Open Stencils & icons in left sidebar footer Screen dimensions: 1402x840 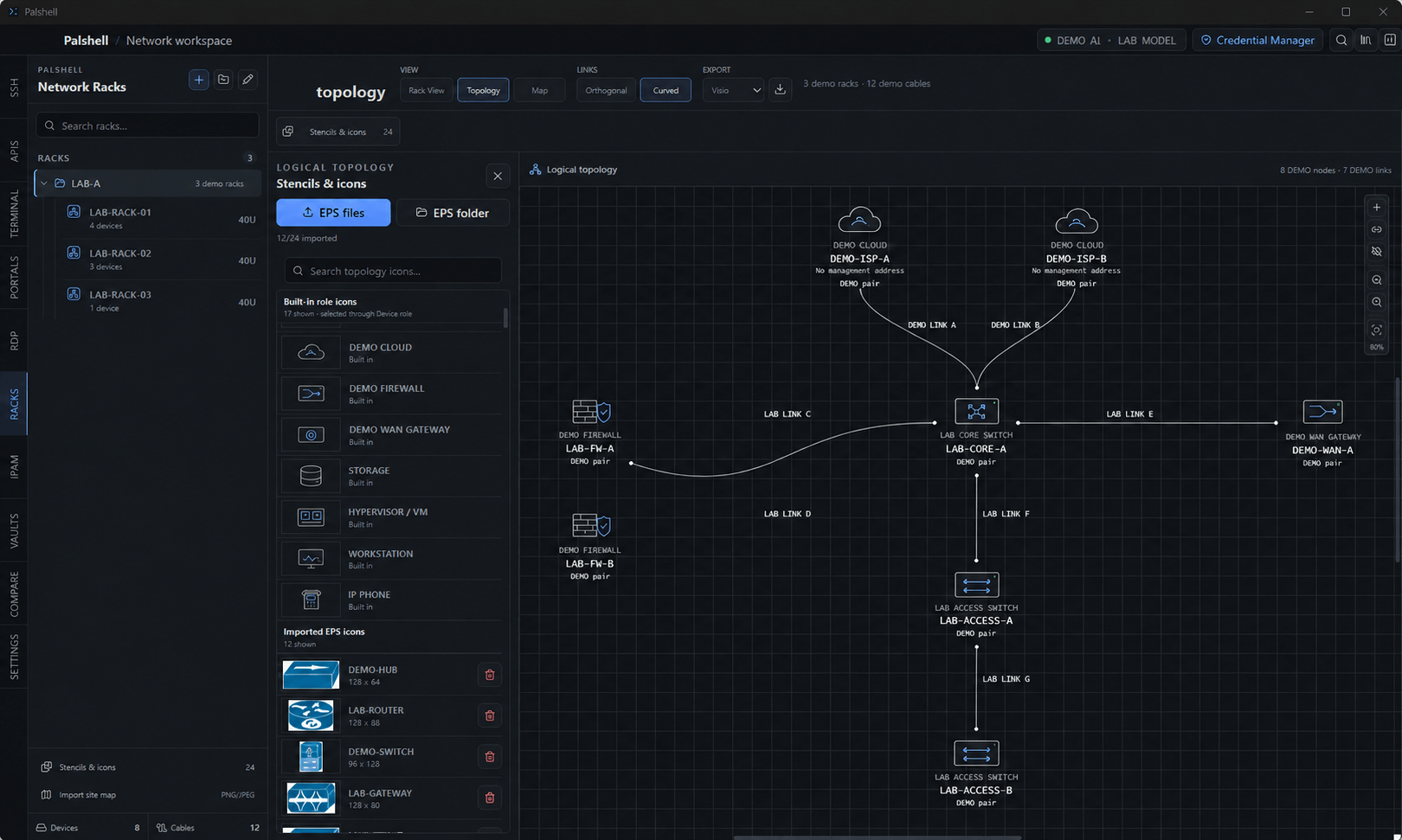(x=148, y=767)
